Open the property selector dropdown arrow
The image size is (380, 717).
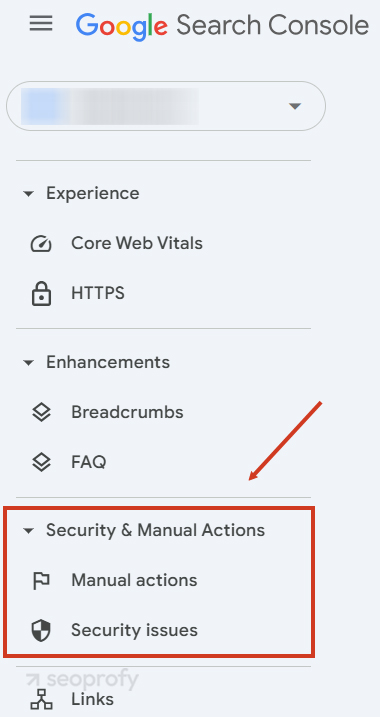(295, 106)
